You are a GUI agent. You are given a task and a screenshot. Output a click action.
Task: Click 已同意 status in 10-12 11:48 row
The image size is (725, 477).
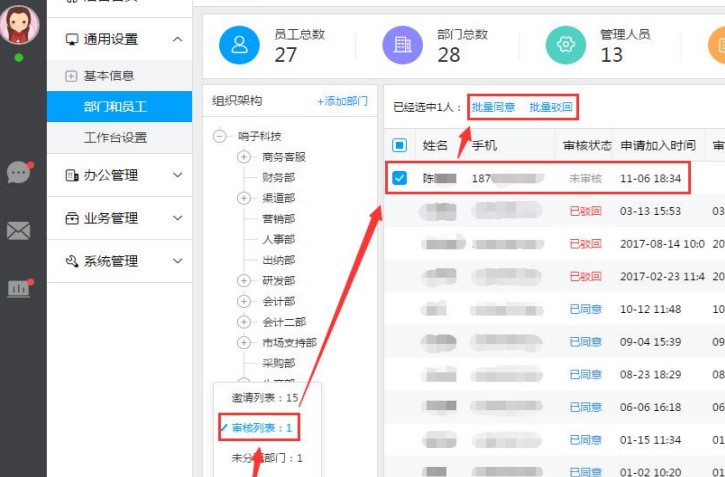tap(585, 309)
